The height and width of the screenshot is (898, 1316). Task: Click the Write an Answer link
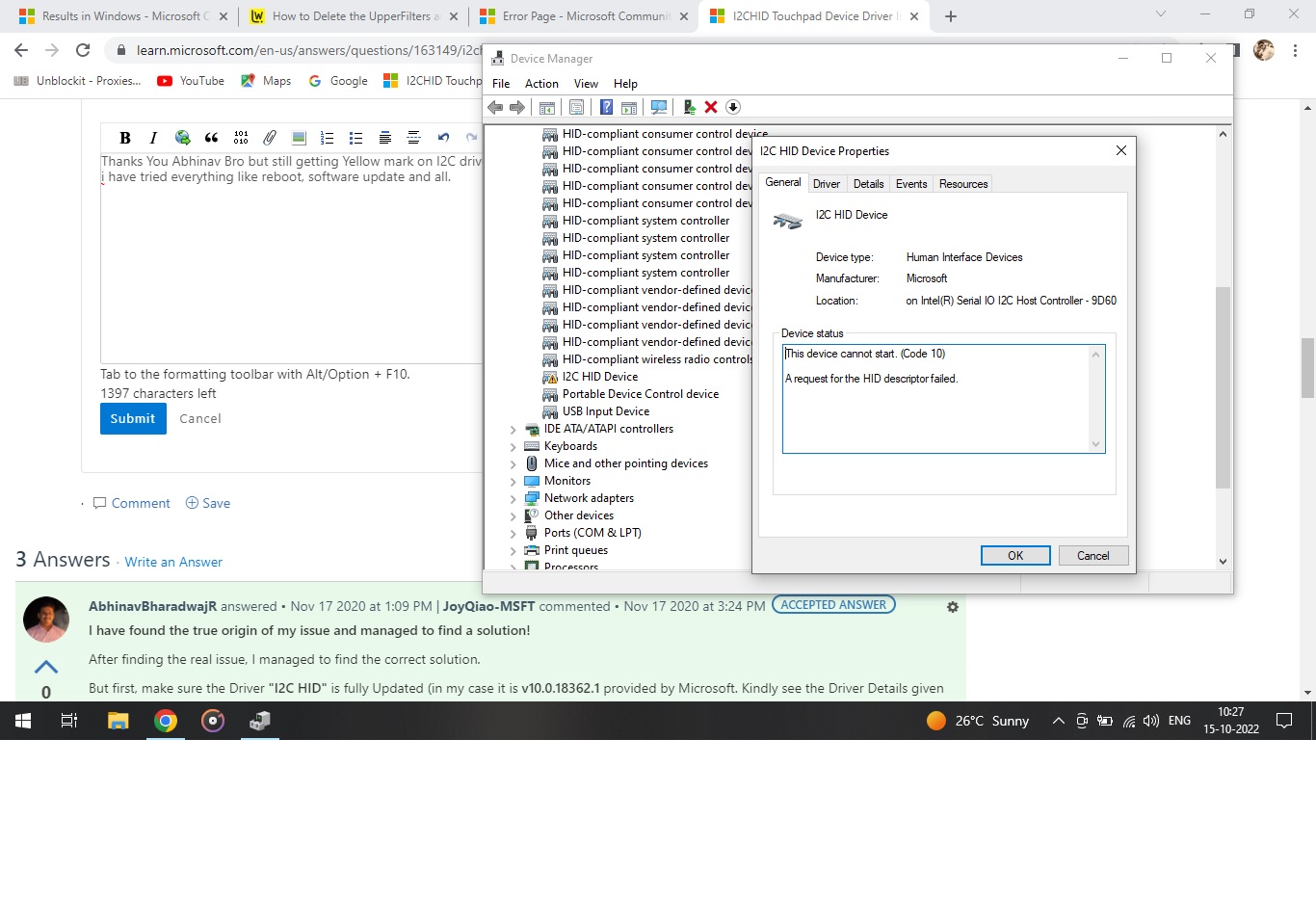[x=173, y=563]
